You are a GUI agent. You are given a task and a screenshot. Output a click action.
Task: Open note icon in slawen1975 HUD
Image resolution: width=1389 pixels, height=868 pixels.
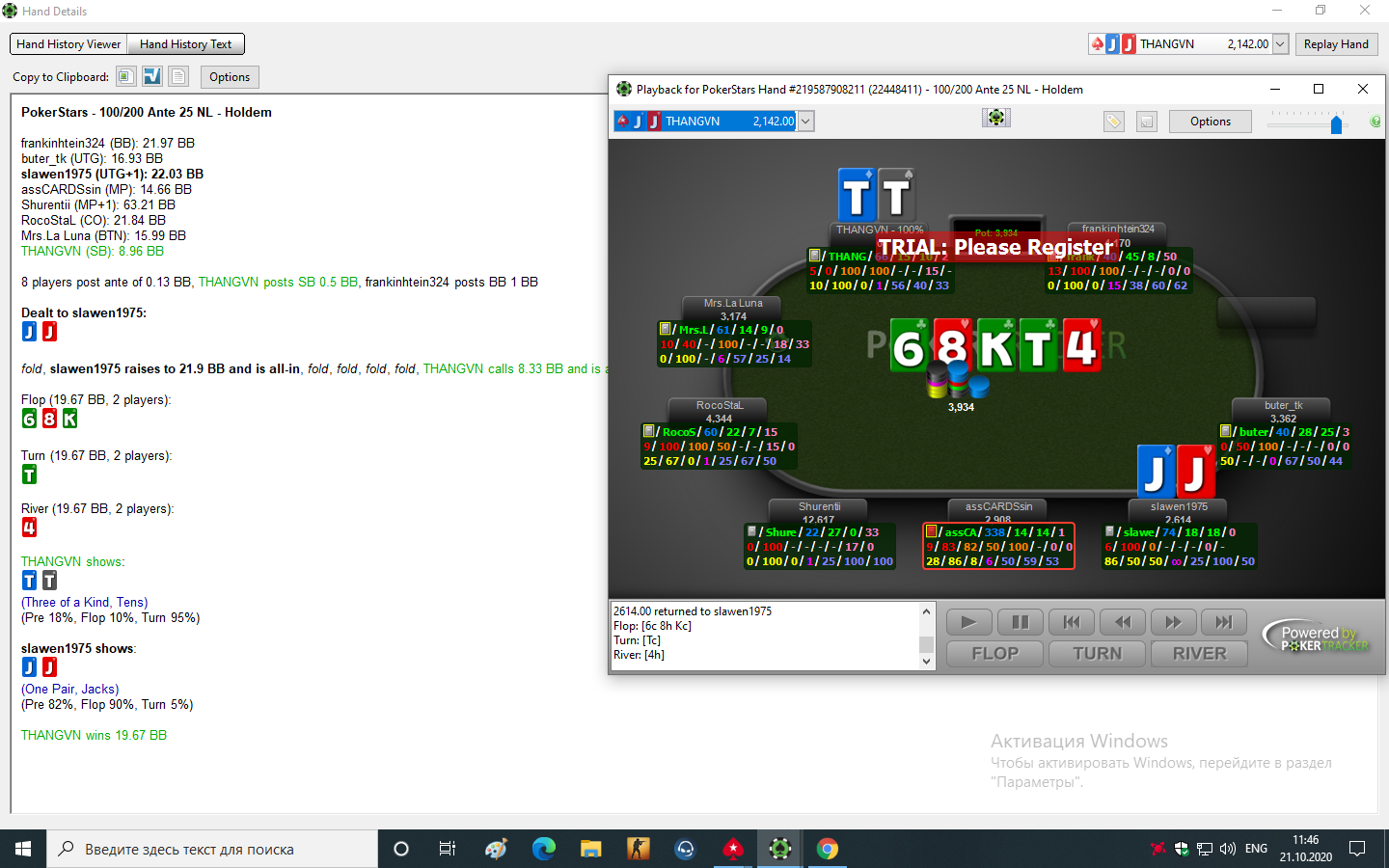click(x=1110, y=531)
